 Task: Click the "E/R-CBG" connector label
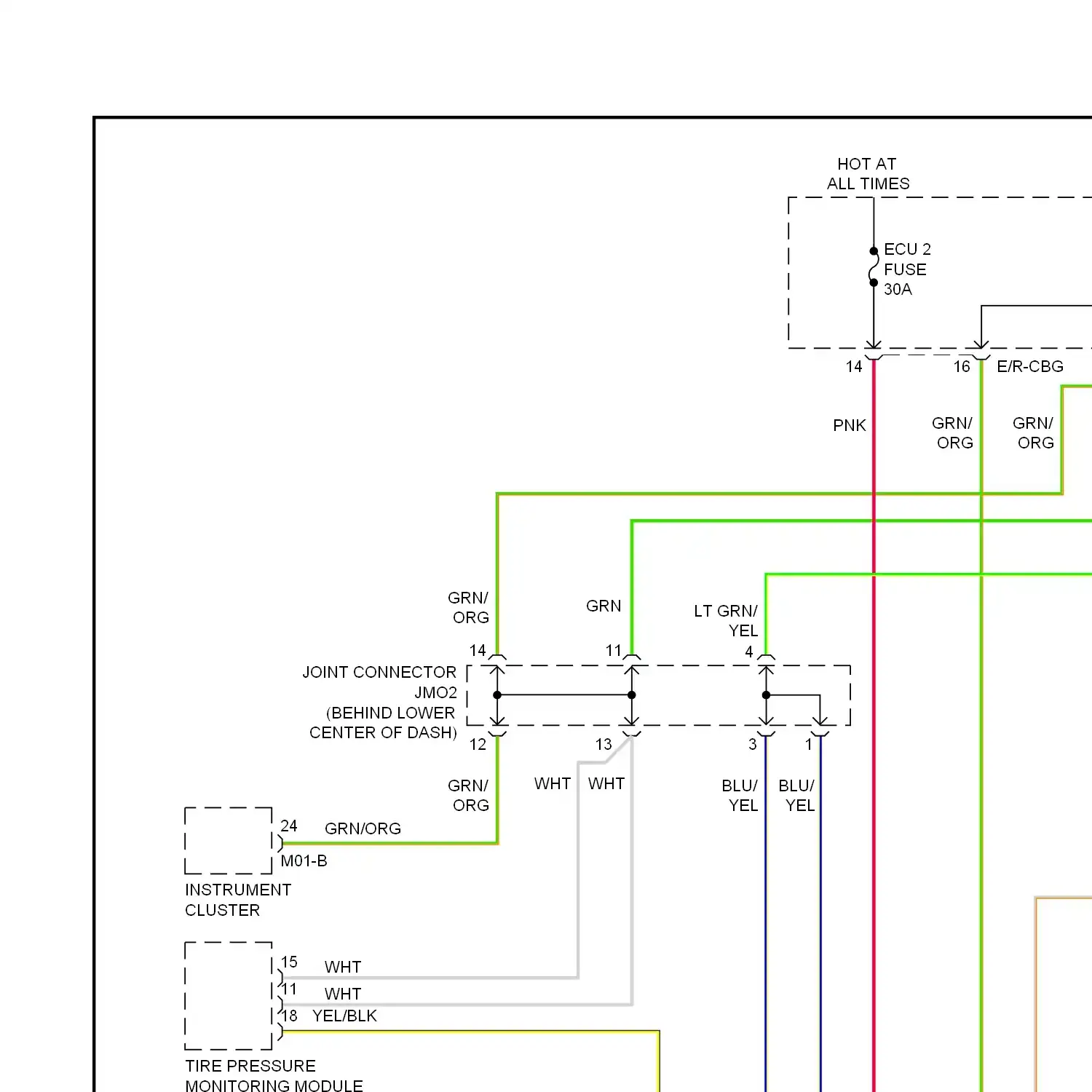tap(1030, 366)
